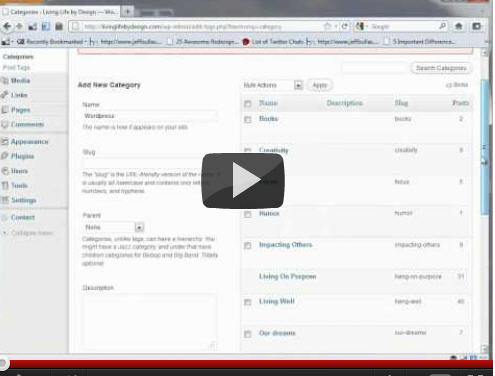The height and width of the screenshot is (376, 495).
Task: Open the Media menu in sidebar
Action: (x=20, y=80)
